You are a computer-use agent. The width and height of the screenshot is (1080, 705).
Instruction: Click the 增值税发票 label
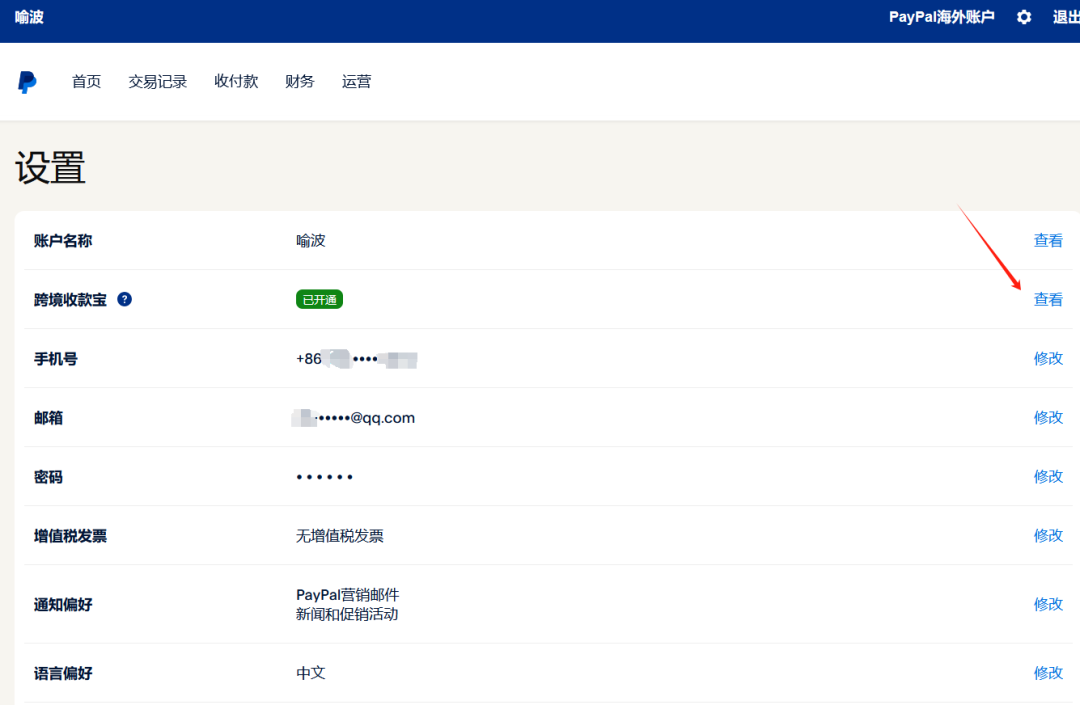(x=70, y=536)
